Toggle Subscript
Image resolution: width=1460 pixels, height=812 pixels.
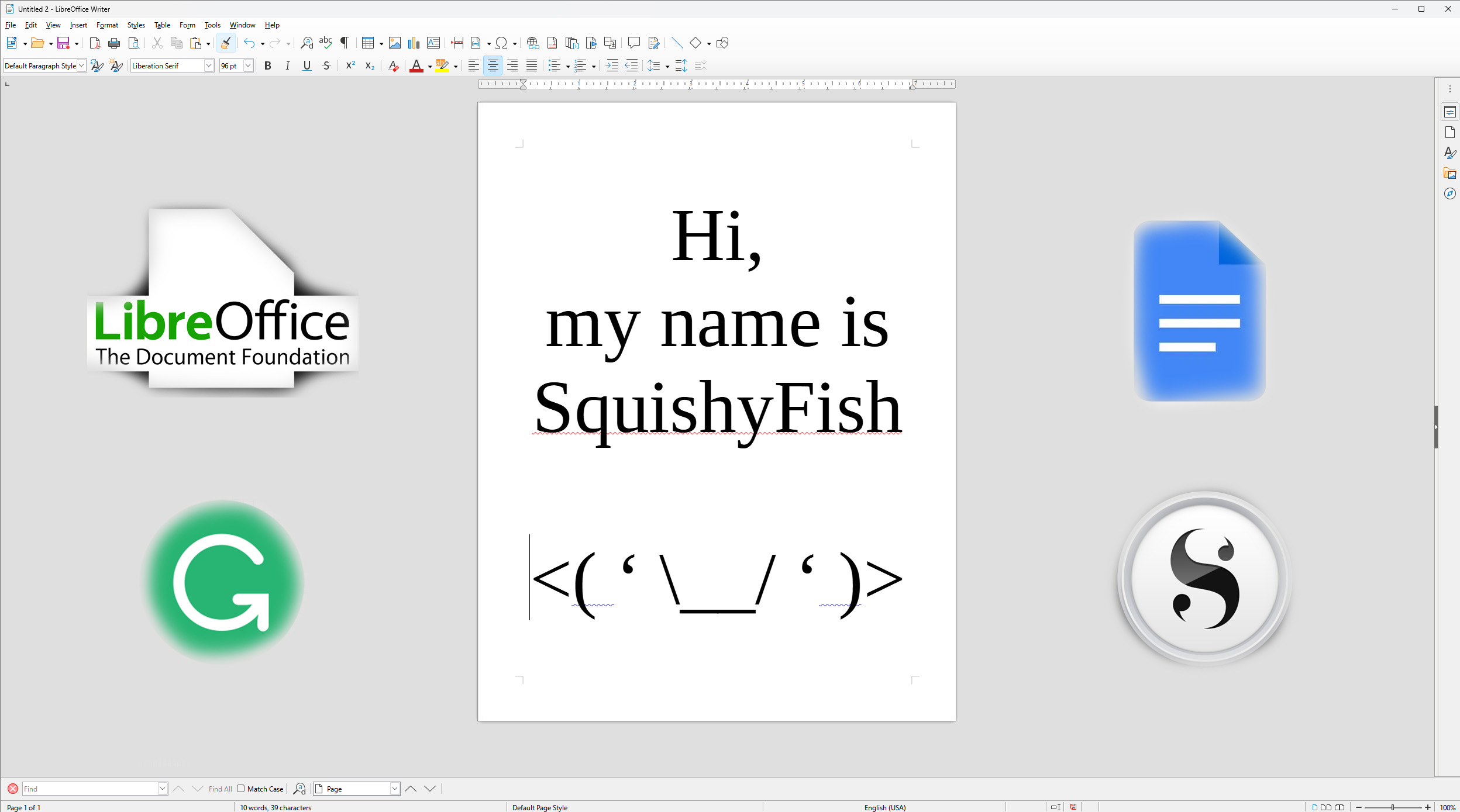click(x=370, y=65)
